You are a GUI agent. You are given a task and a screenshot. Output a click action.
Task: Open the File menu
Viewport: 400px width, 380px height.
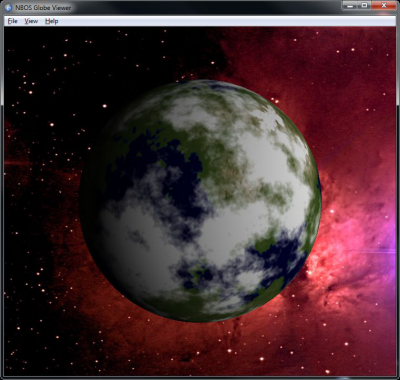click(12, 21)
